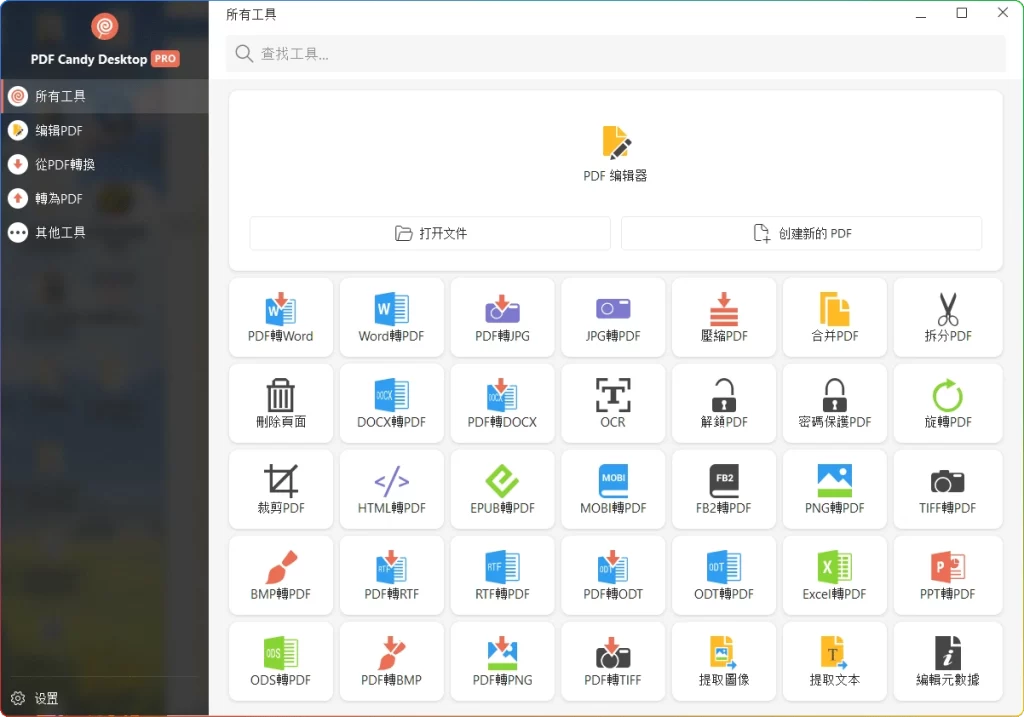
Task: Select the Excel轉PDF tool
Action: coord(834,575)
